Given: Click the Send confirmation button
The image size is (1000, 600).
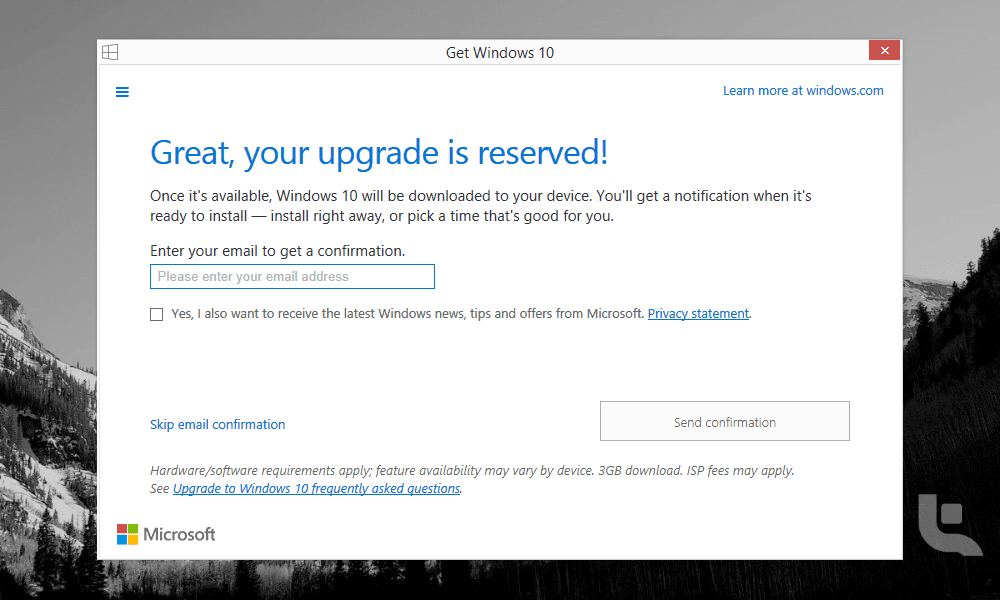Looking at the screenshot, I should point(724,421).
